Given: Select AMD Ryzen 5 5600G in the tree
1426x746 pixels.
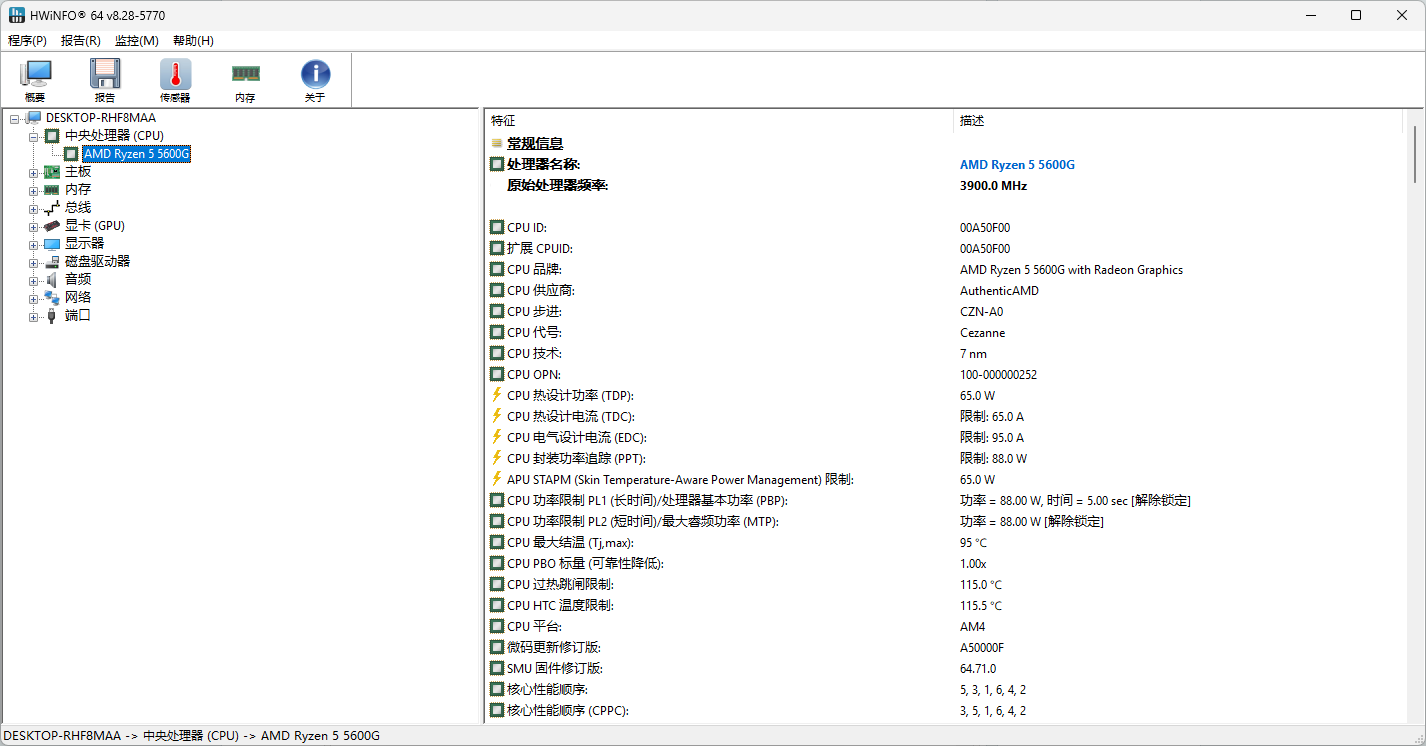Looking at the screenshot, I should (136, 153).
